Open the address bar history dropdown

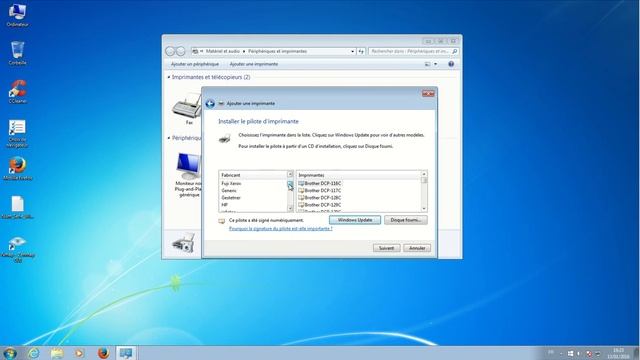tap(353, 51)
